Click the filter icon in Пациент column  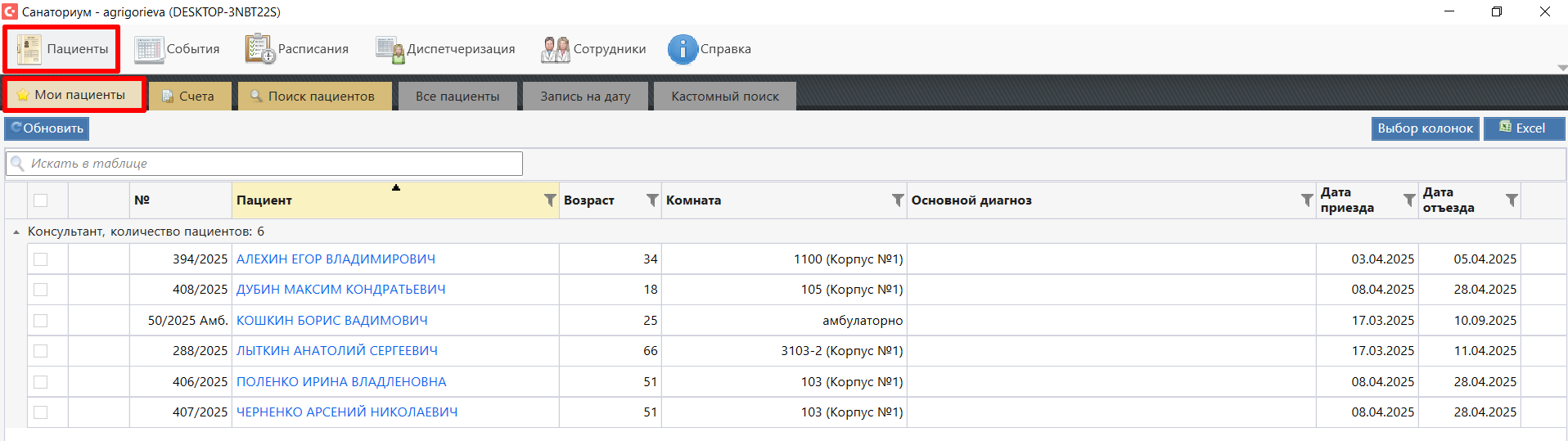tap(550, 200)
